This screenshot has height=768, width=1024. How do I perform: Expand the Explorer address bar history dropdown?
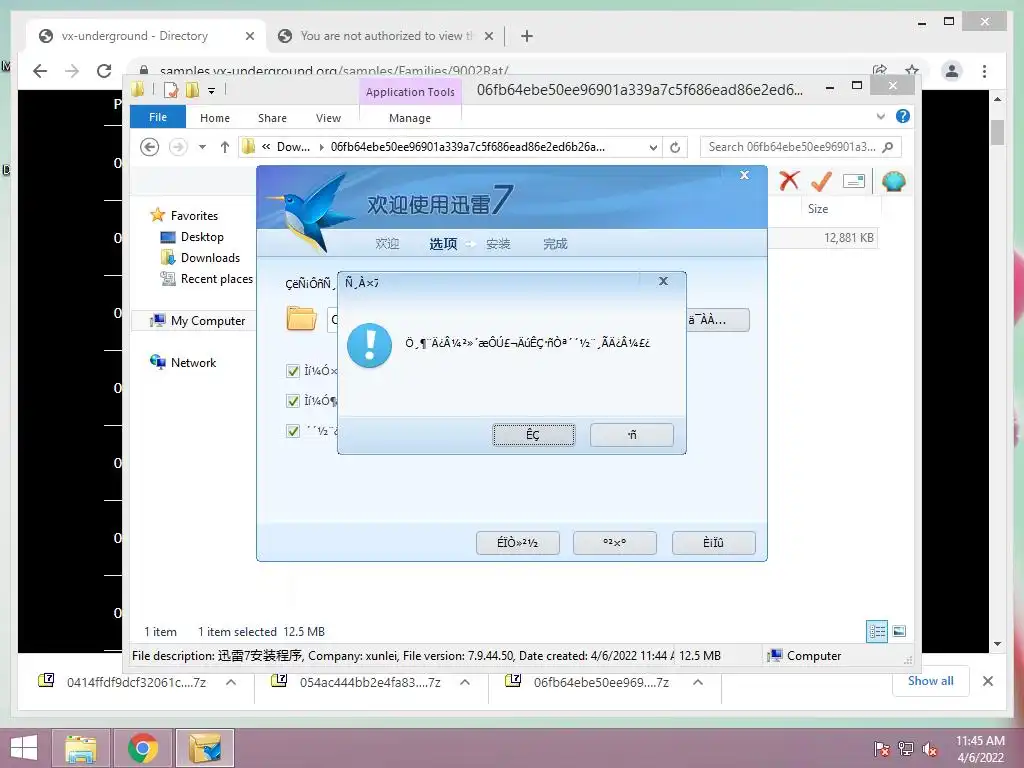653,148
